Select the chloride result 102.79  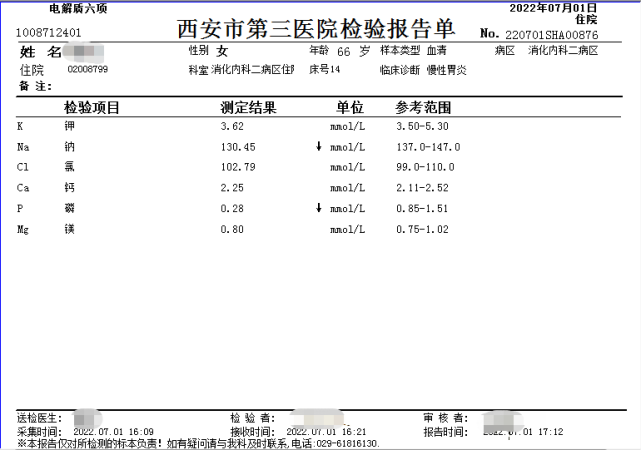click(238, 167)
